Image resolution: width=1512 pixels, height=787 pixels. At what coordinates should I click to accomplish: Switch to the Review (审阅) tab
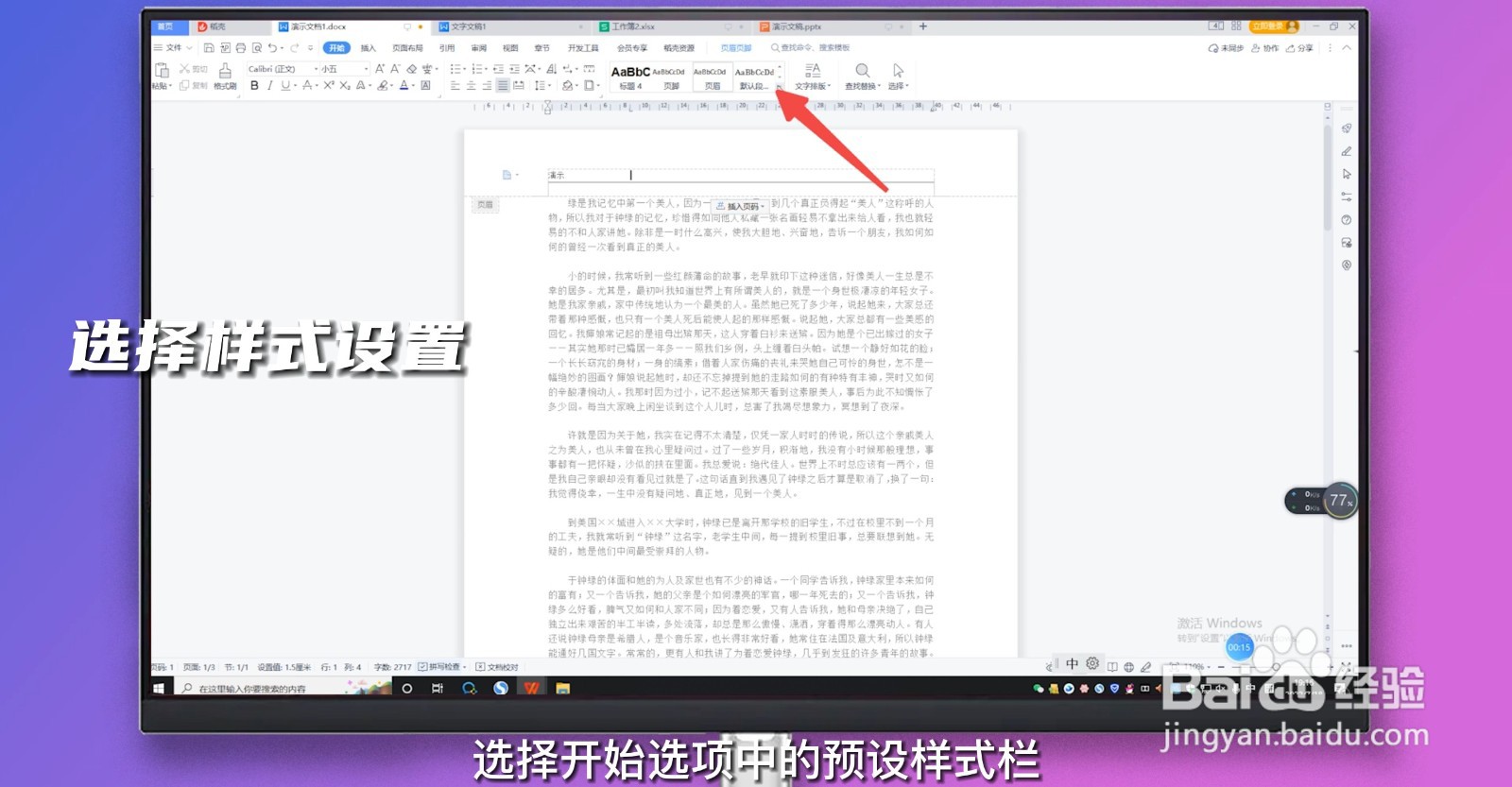point(479,47)
